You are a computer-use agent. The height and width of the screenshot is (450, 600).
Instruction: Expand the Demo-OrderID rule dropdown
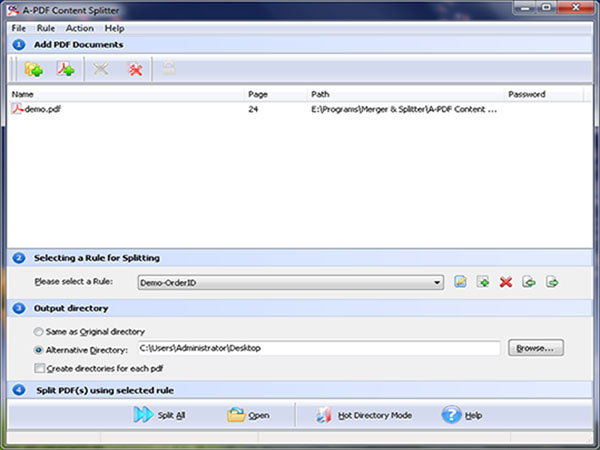click(x=437, y=283)
